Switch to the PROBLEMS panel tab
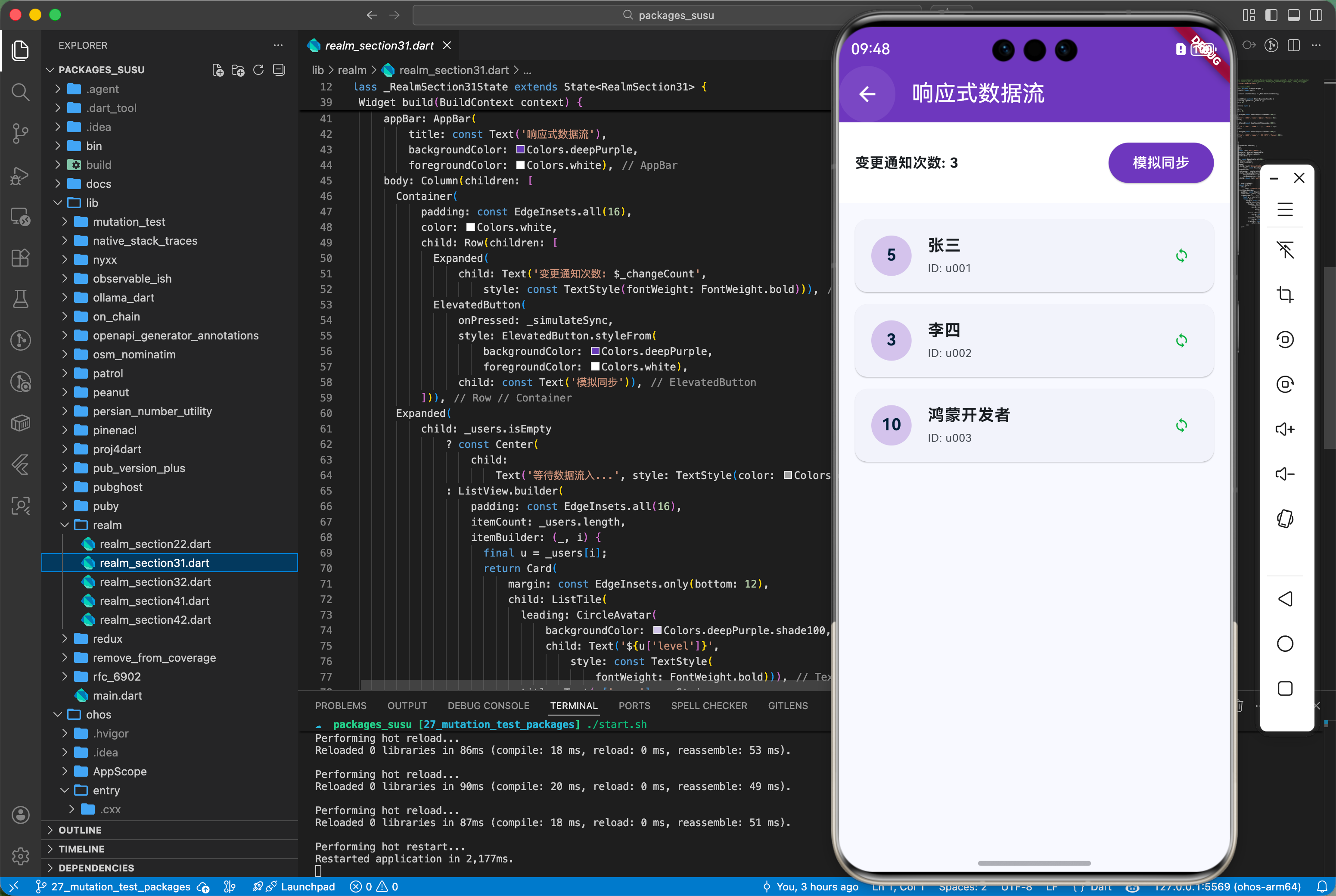Screen dimensions: 1336x896 coord(340,706)
